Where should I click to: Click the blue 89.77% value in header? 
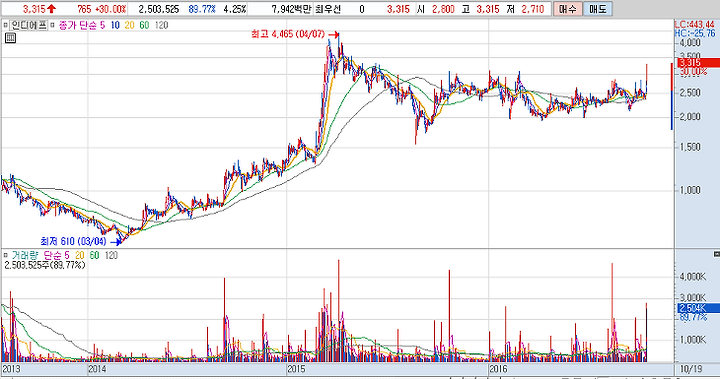(x=202, y=9)
